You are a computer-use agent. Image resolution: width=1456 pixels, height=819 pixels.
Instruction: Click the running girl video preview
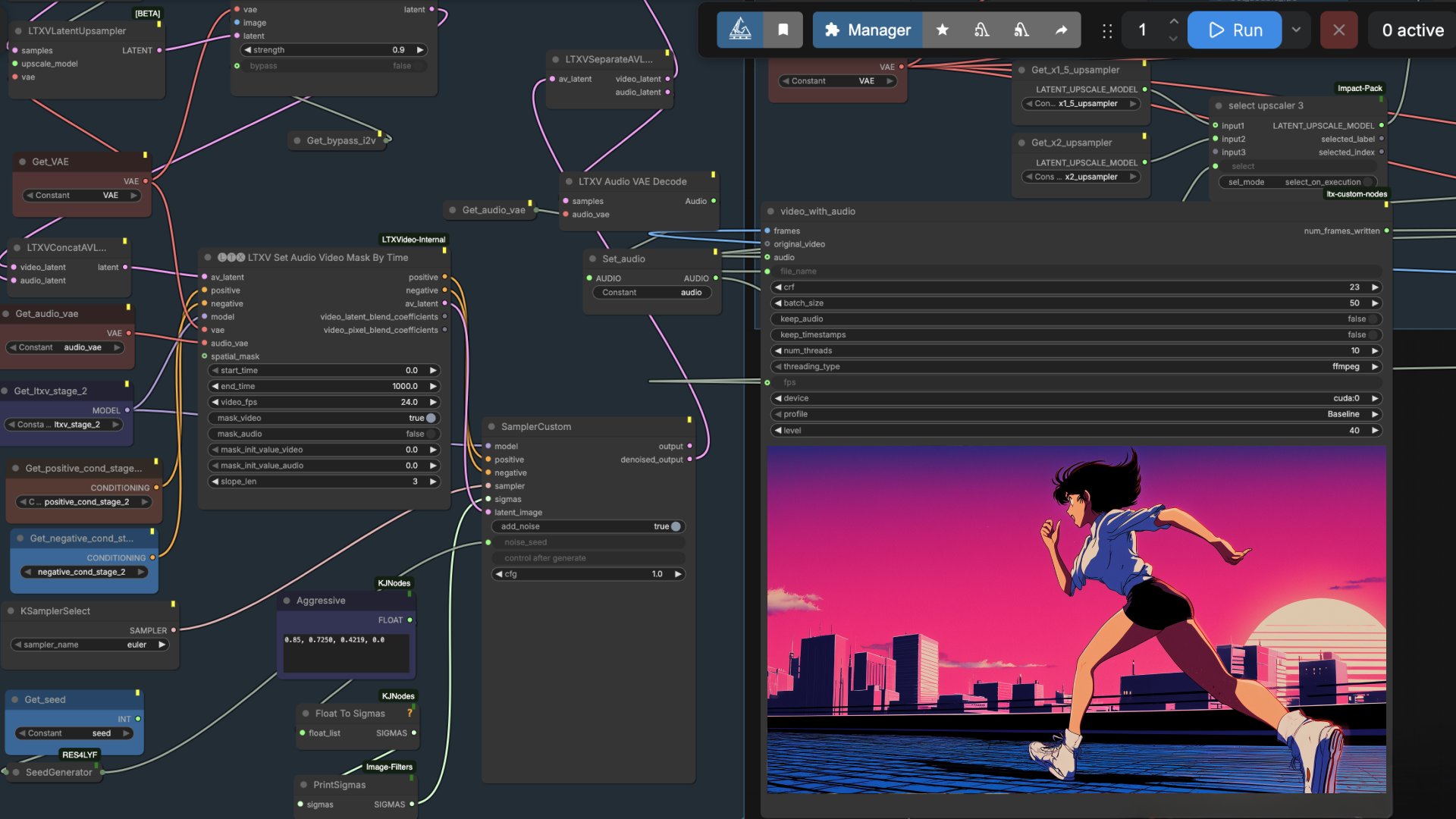[1077, 620]
